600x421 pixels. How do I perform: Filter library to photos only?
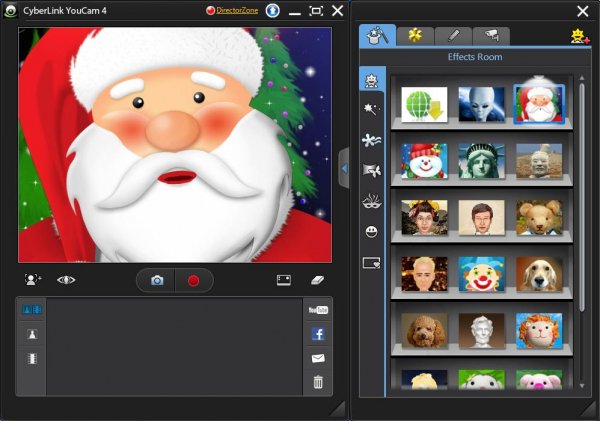tap(32, 335)
